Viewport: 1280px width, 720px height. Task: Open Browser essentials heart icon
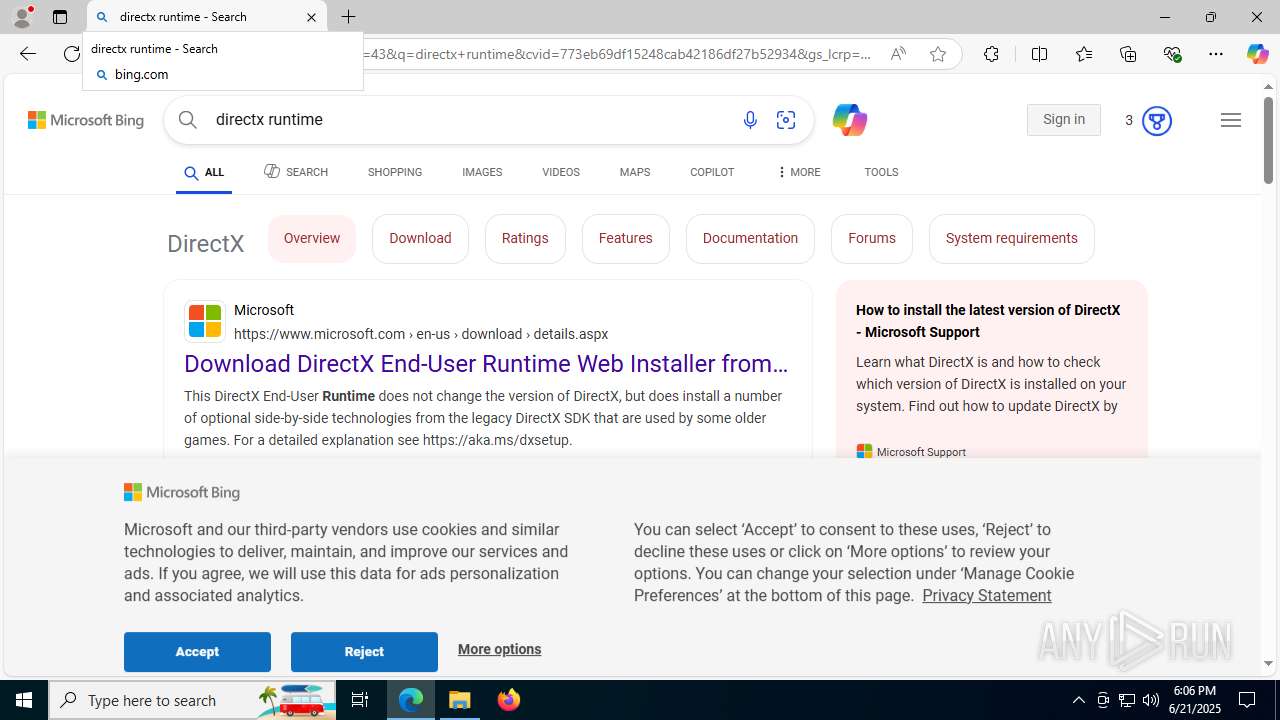pos(1172,54)
